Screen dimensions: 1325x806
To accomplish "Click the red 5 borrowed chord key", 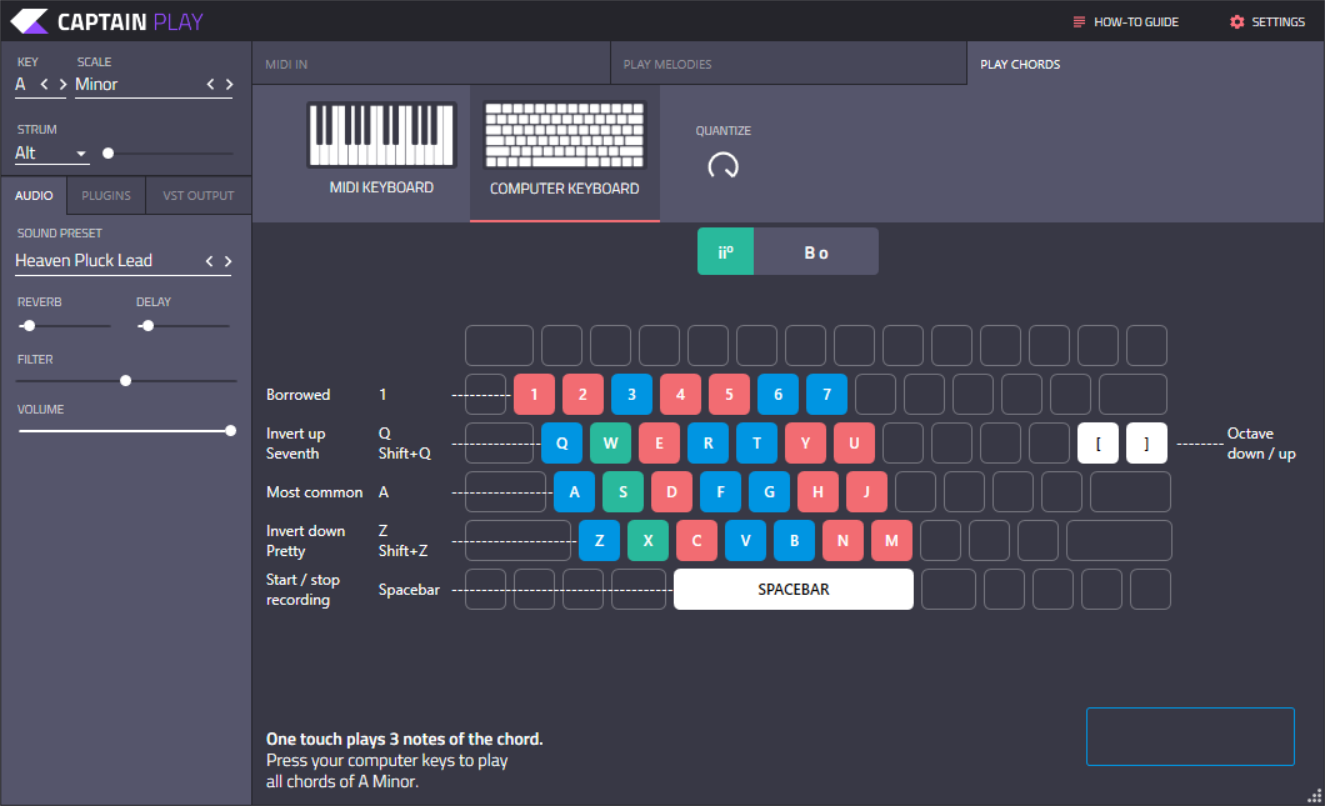I will pyautogui.click(x=729, y=394).
